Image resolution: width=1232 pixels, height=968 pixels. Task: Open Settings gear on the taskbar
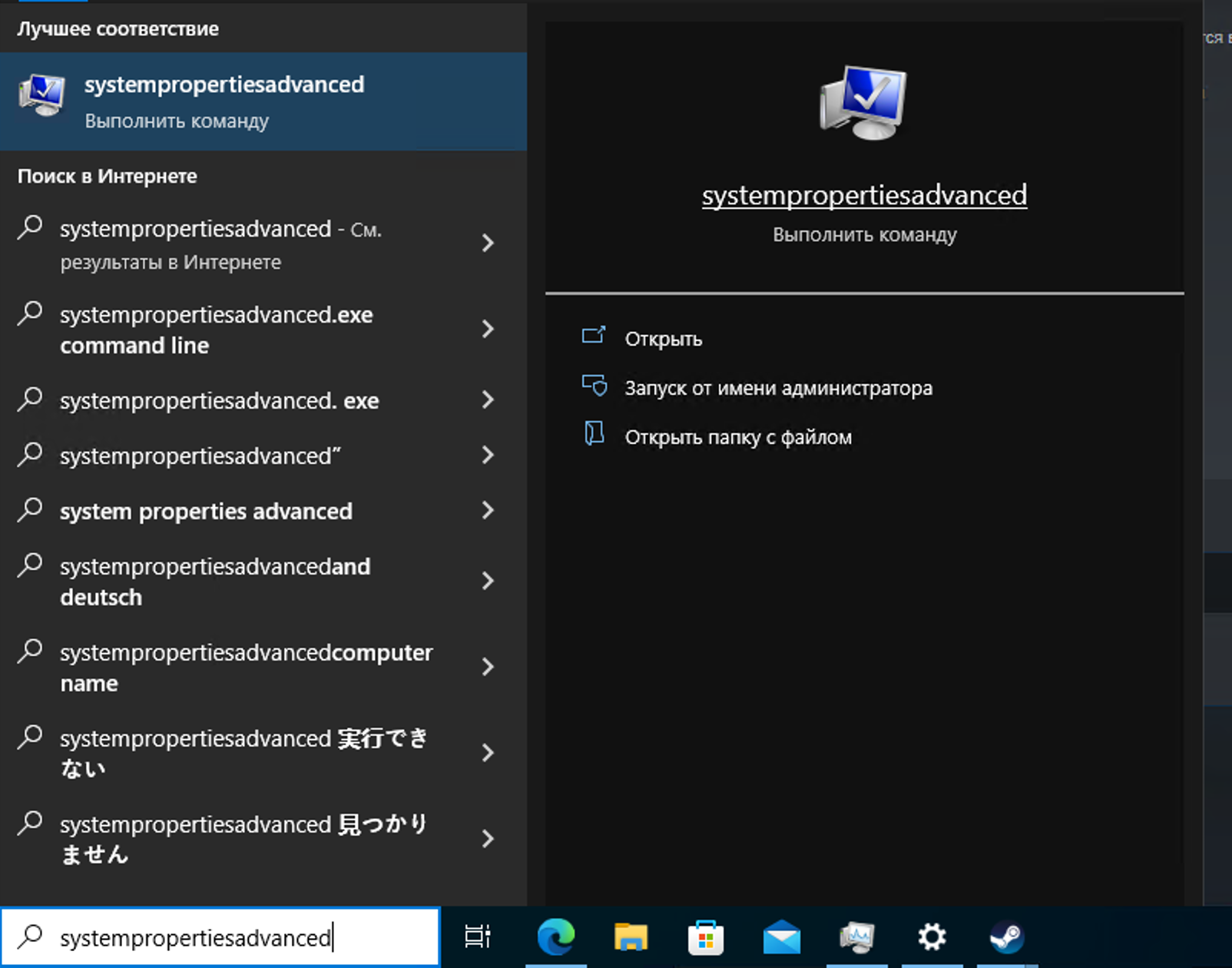click(x=932, y=937)
